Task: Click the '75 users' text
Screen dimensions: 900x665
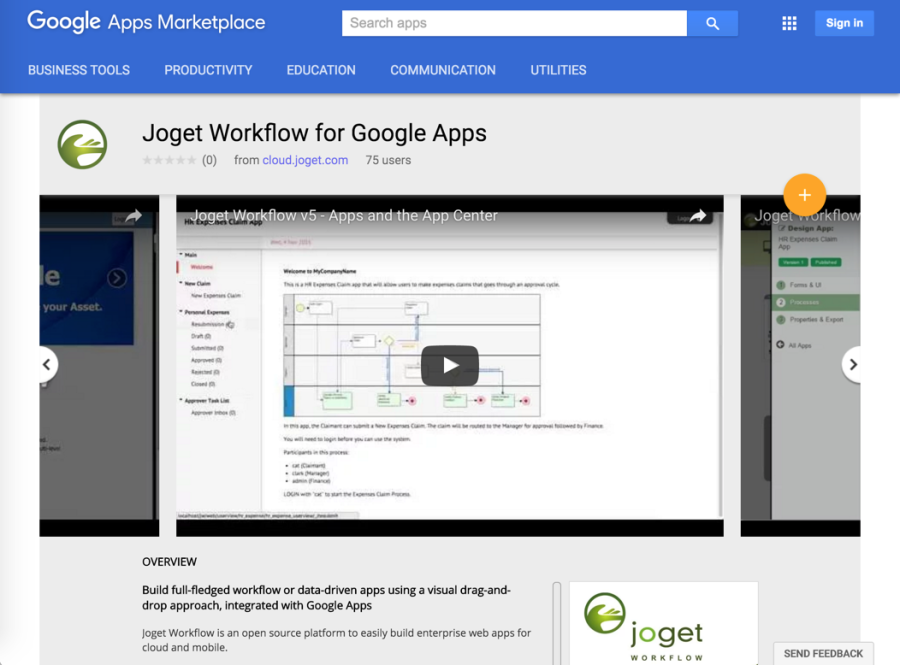Action: [388, 160]
